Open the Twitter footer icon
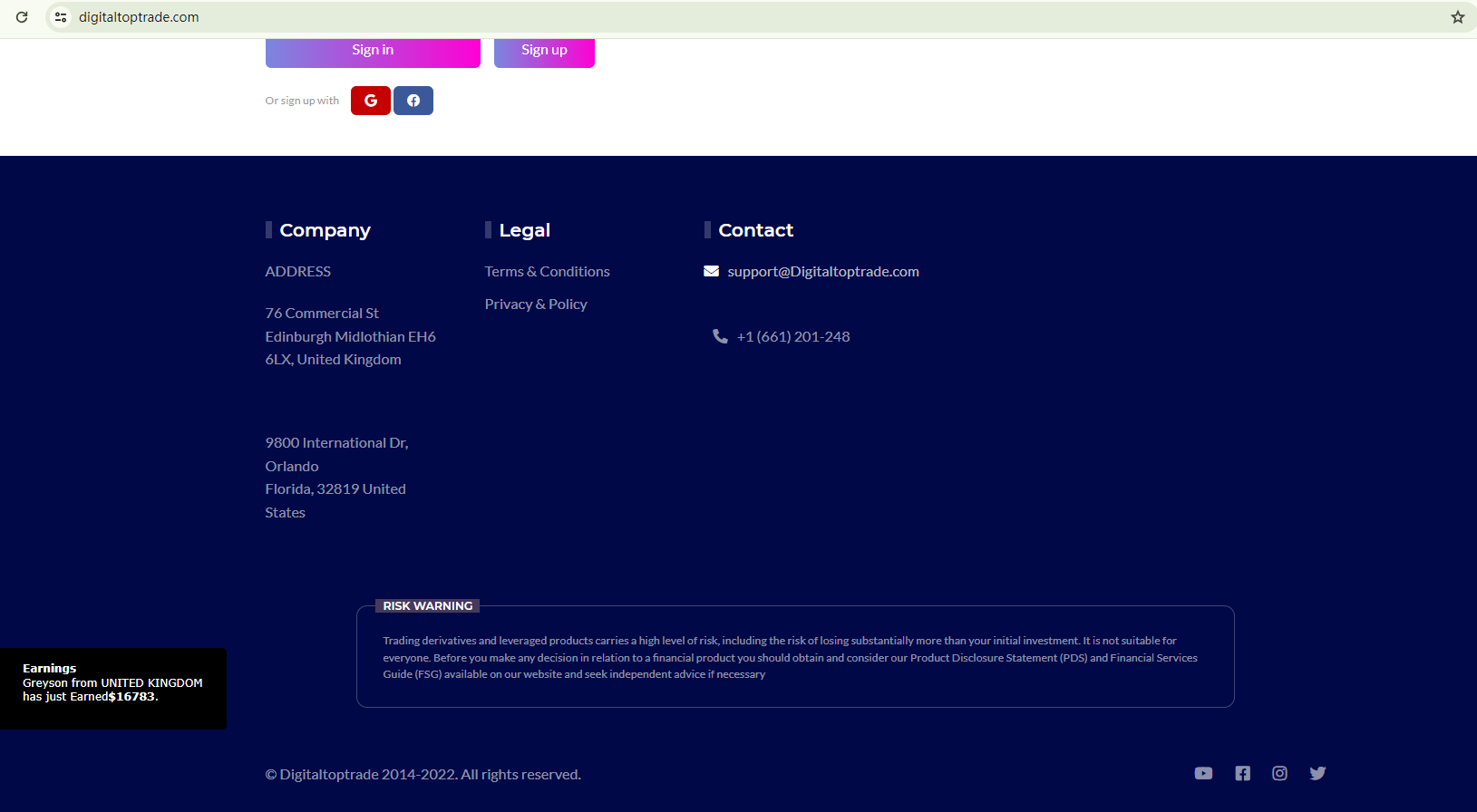This screenshot has width=1477, height=812. pos(1317,773)
